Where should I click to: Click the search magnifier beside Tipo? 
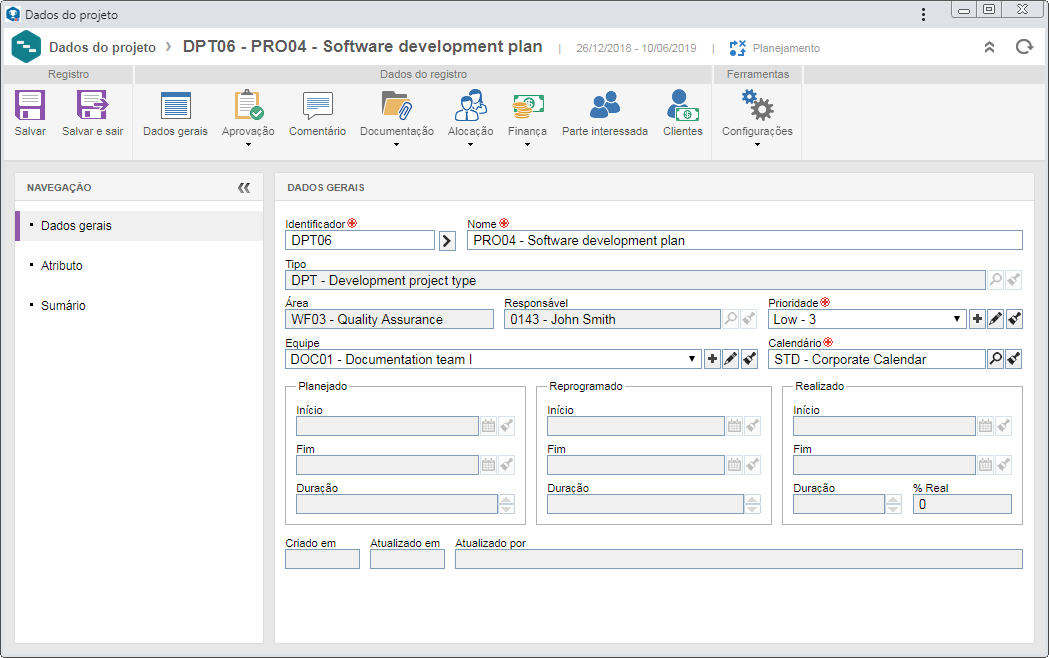[995, 280]
